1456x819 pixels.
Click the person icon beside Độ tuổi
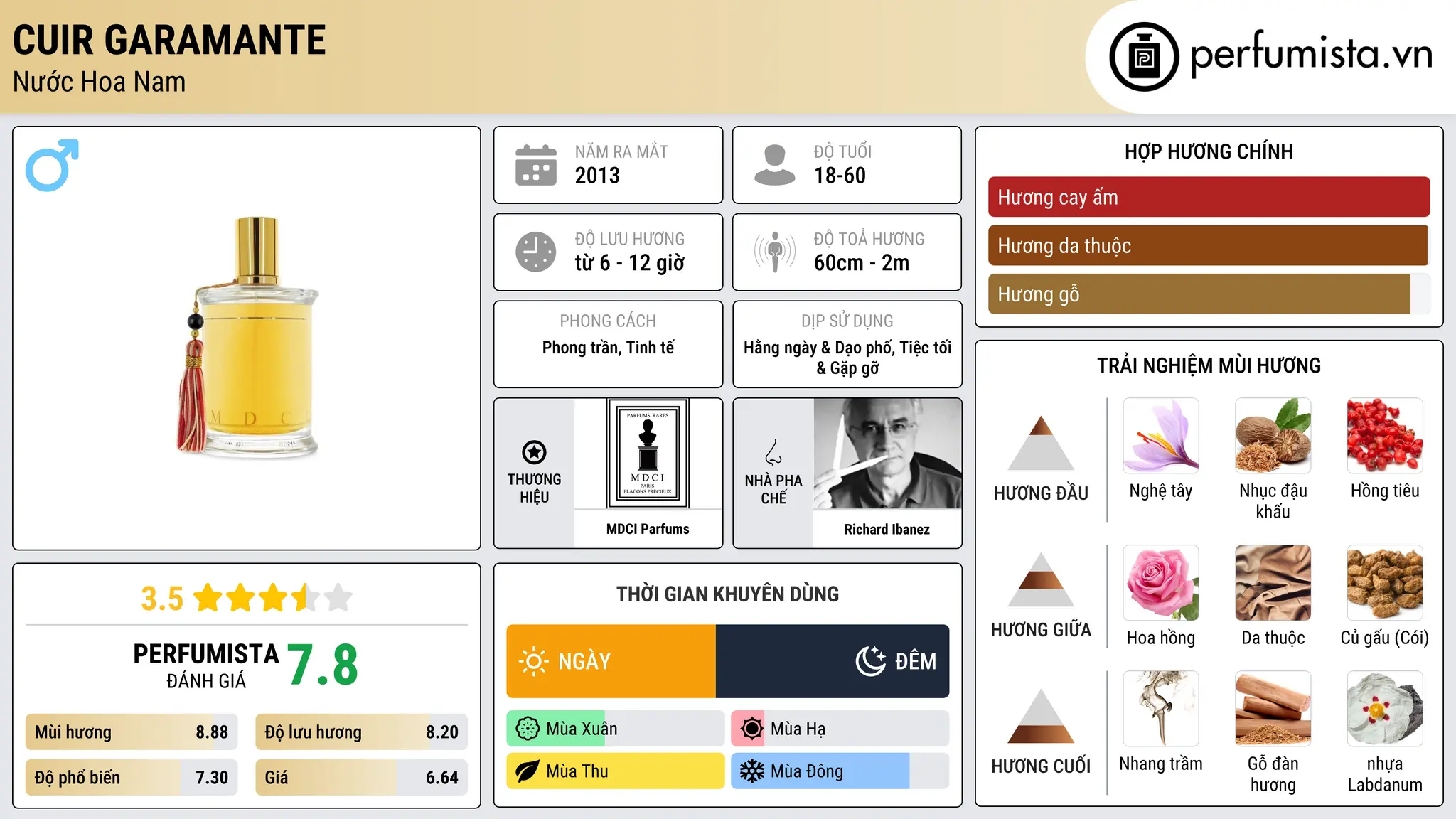point(774,165)
